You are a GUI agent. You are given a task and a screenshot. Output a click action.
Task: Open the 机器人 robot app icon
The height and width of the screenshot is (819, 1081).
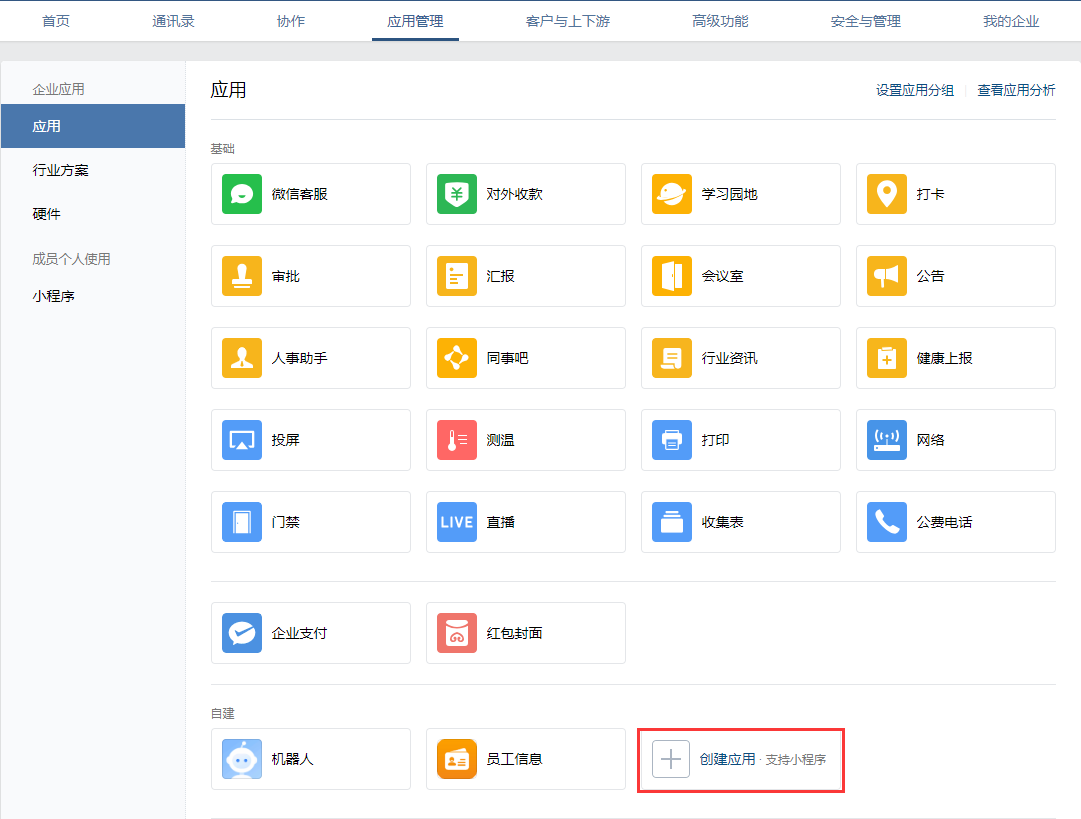tap(242, 759)
